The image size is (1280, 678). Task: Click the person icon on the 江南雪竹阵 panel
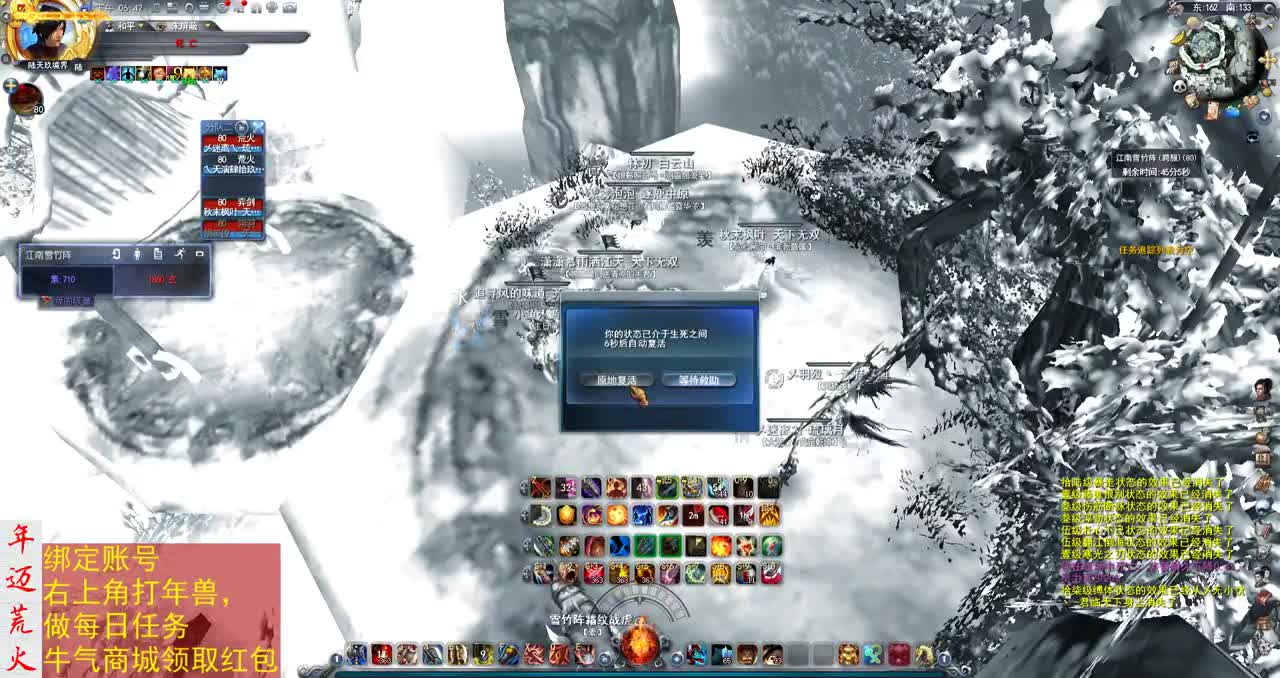(x=137, y=254)
